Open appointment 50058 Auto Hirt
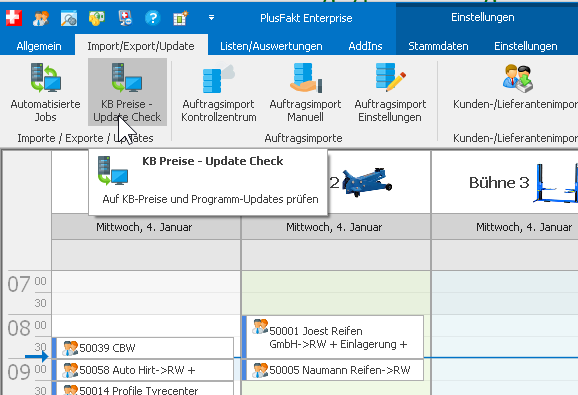The width and height of the screenshot is (578, 395). 143,370
